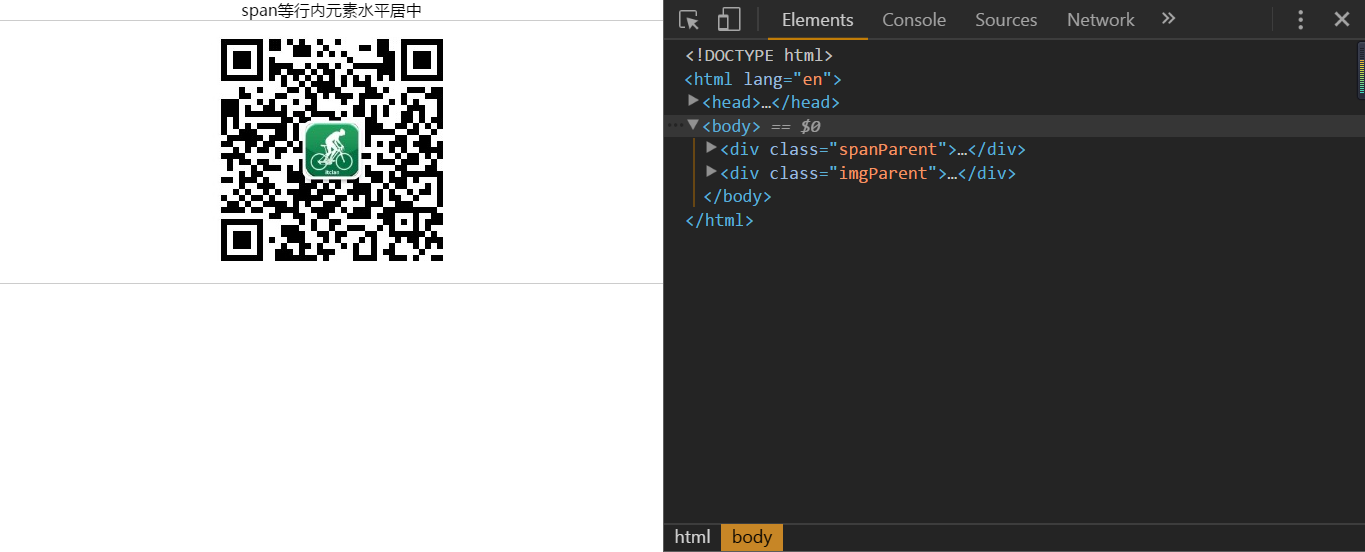The height and width of the screenshot is (552, 1365).
Task: Click the green cyclist logo in QR code
Action: tap(332, 150)
